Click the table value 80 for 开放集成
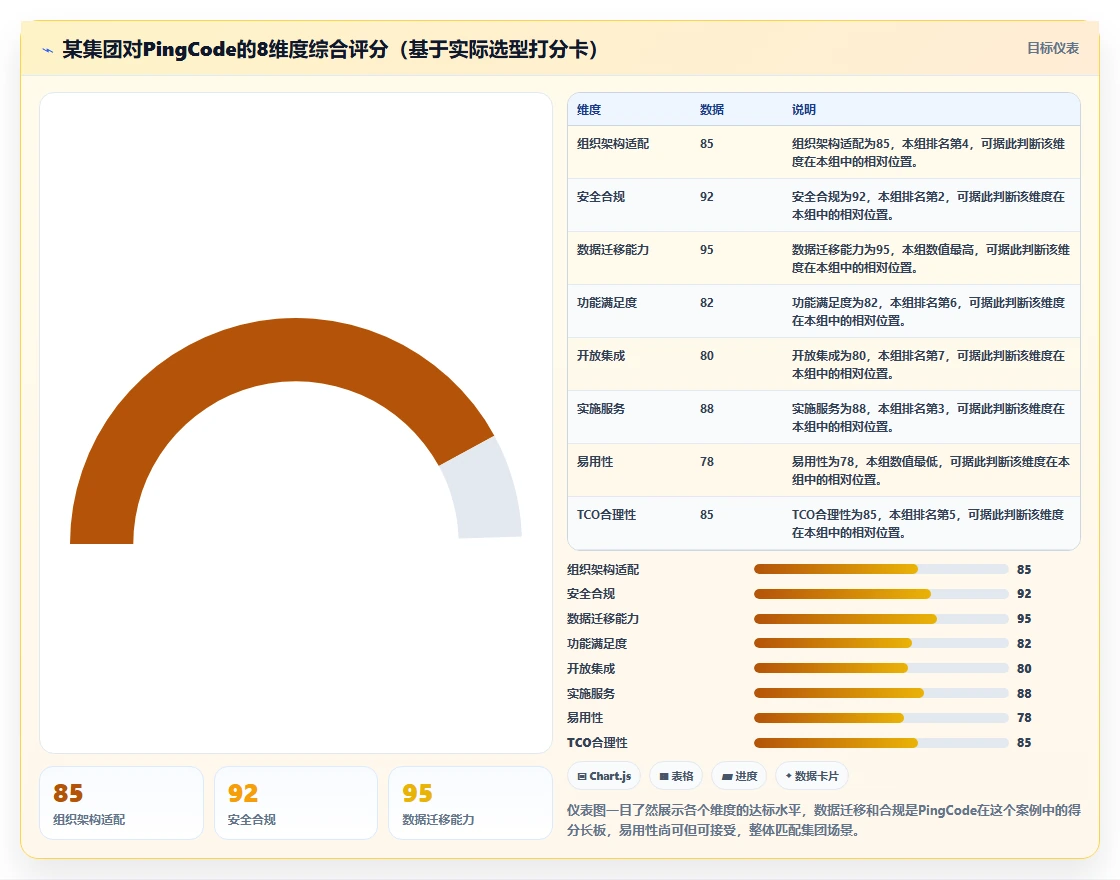Viewport: 1120px width, 880px height. coord(706,355)
